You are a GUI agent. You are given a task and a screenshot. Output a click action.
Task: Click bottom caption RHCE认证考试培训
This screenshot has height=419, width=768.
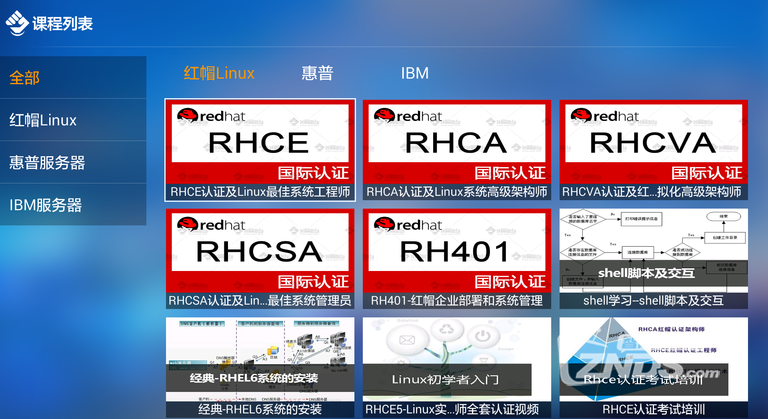click(654, 409)
